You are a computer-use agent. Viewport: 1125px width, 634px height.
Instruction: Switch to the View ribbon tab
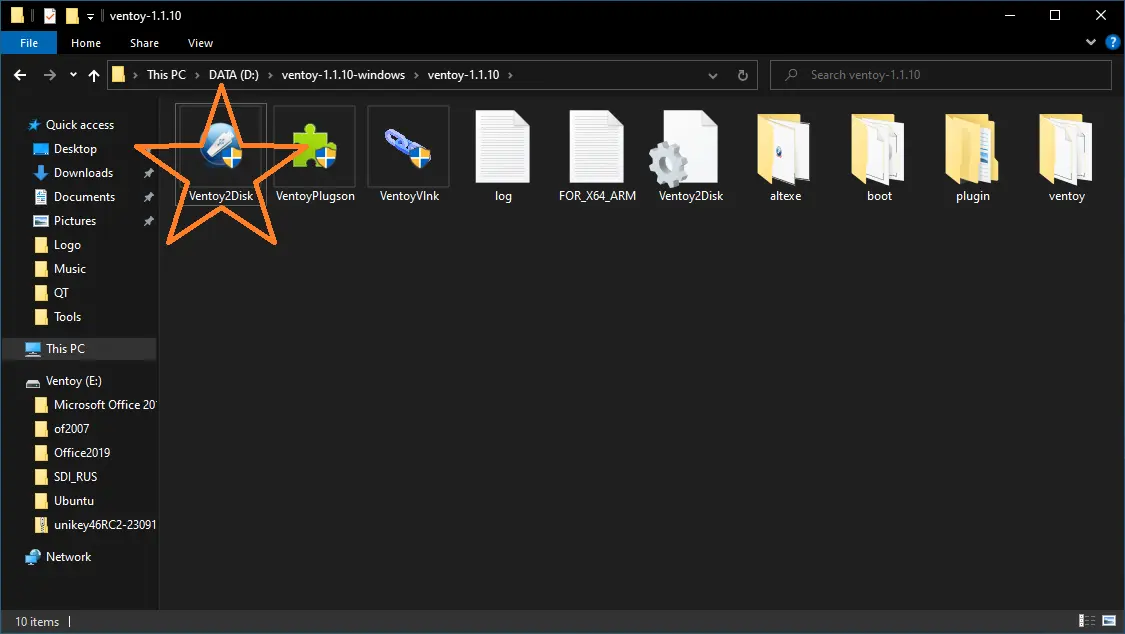click(200, 43)
